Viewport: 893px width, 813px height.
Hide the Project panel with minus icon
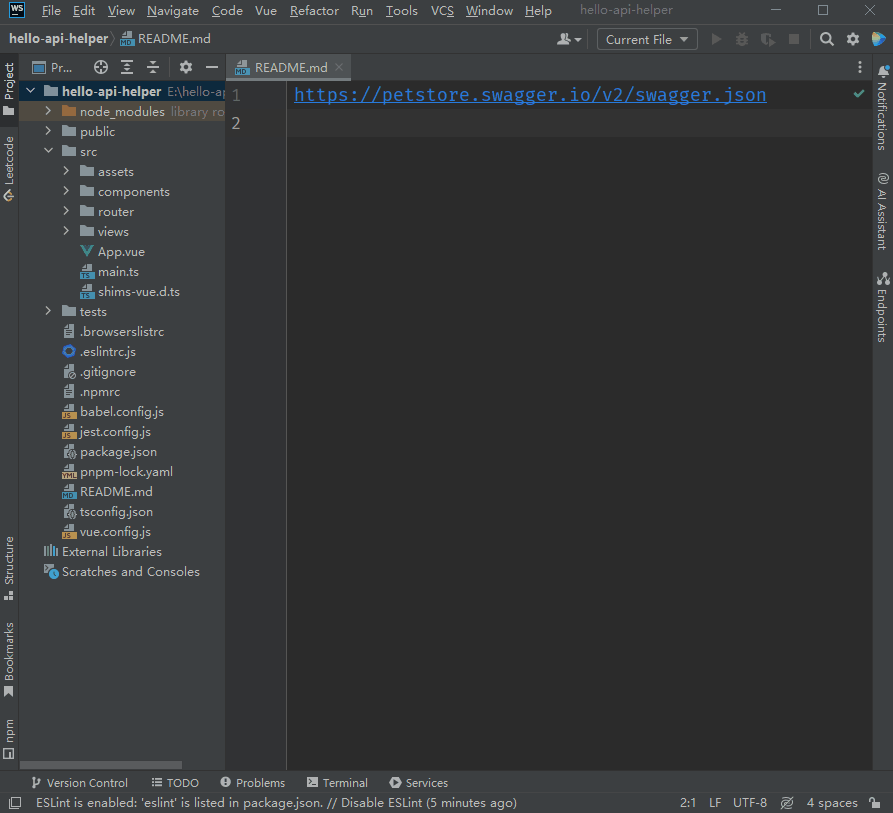211,67
